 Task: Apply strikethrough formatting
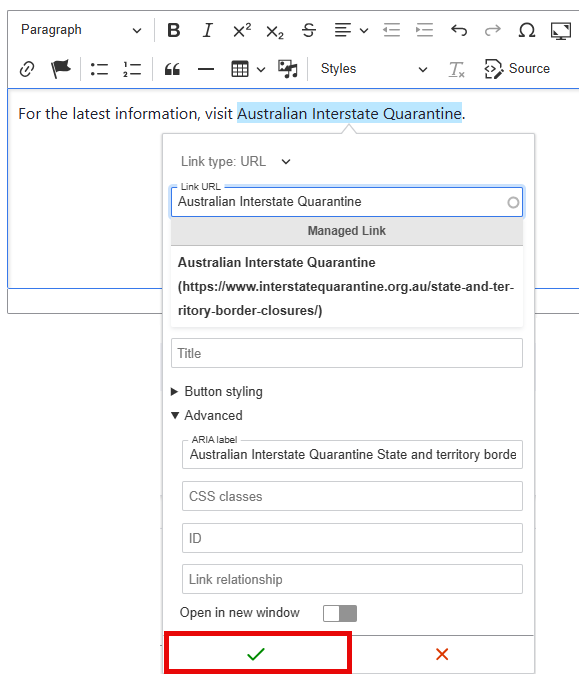[x=309, y=30]
